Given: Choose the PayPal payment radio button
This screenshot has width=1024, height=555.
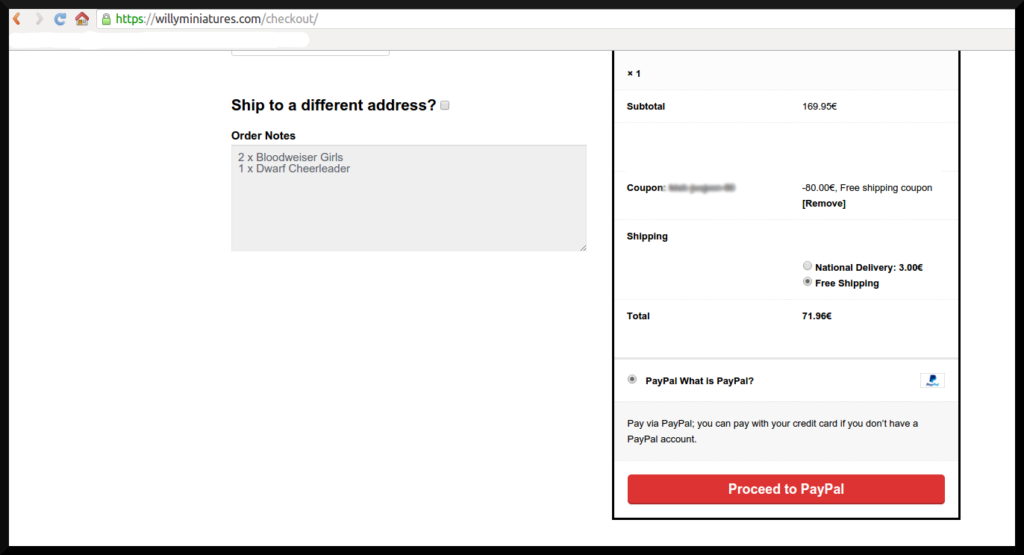Looking at the screenshot, I should (x=631, y=379).
